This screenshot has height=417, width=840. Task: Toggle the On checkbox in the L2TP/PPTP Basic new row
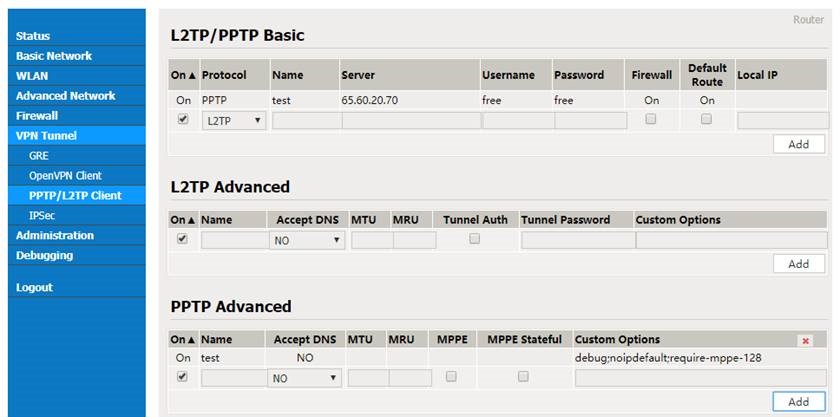(x=183, y=119)
